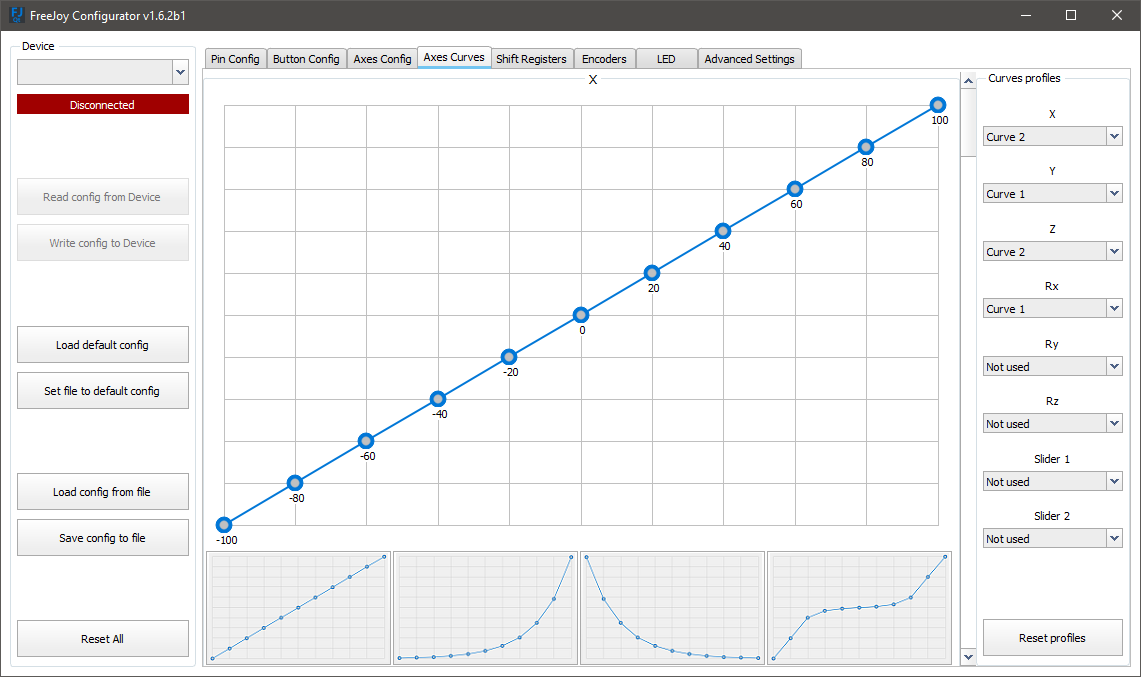1141x677 pixels.
Task: Open the Advanced Settings tab
Action: (x=750, y=59)
